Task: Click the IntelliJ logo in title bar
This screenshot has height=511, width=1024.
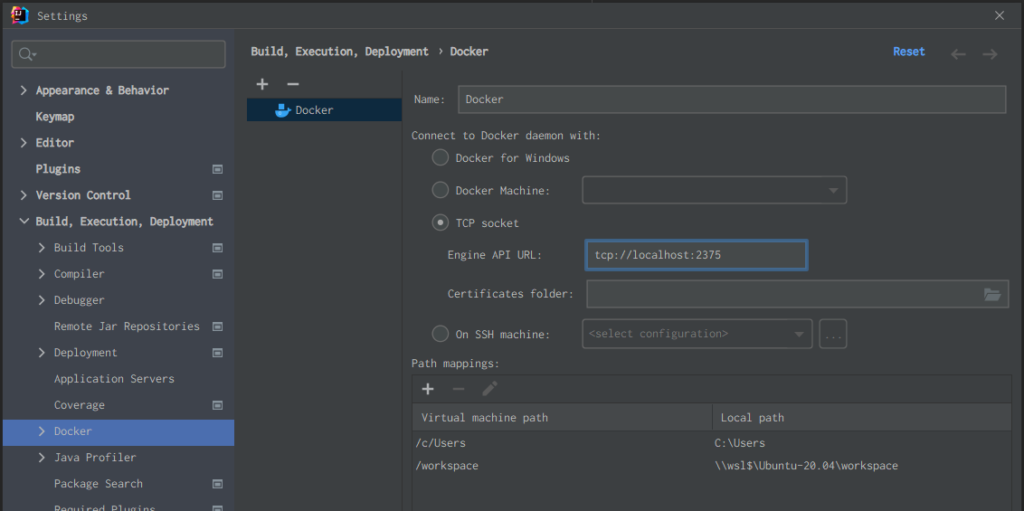Action: tap(20, 15)
